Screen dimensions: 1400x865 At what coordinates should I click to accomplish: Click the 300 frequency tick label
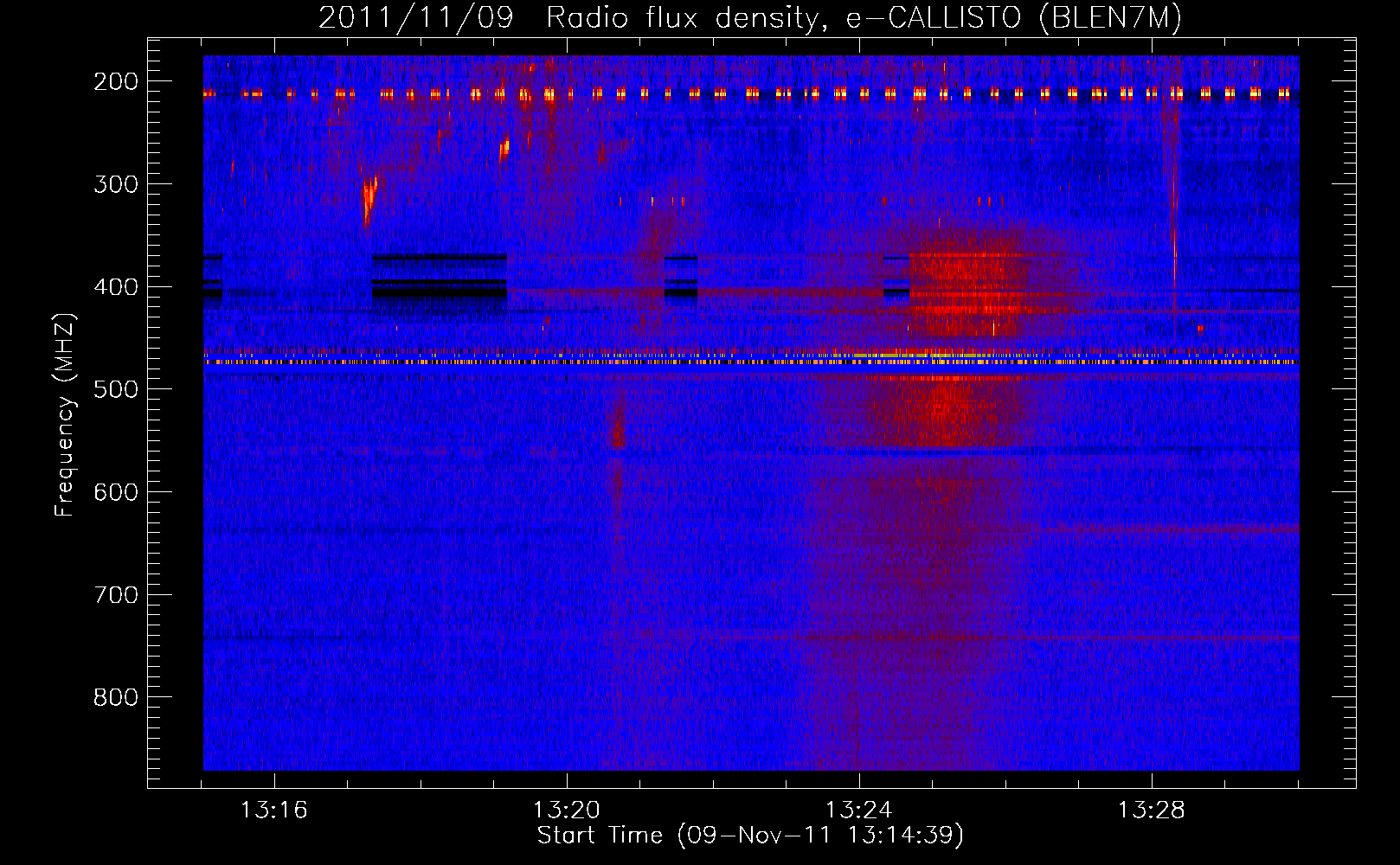[116, 184]
